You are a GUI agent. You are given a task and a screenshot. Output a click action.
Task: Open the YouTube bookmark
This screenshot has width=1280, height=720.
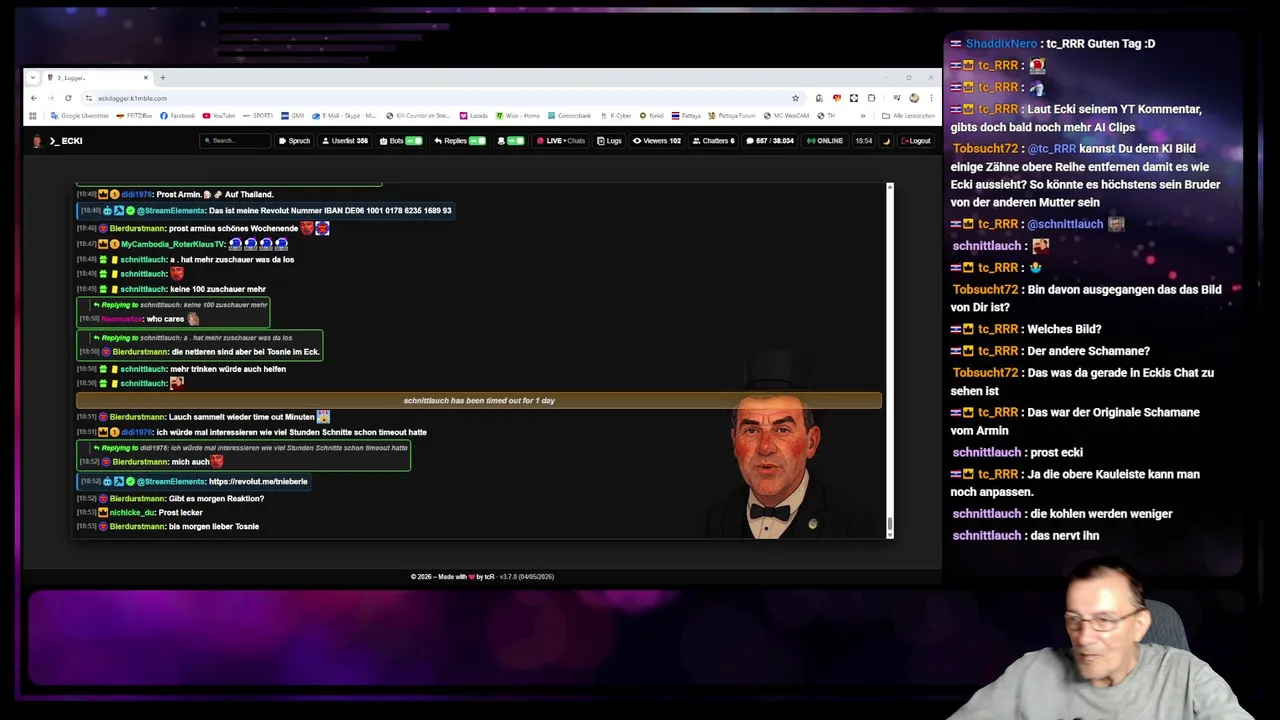pyautogui.click(x=219, y=116)
